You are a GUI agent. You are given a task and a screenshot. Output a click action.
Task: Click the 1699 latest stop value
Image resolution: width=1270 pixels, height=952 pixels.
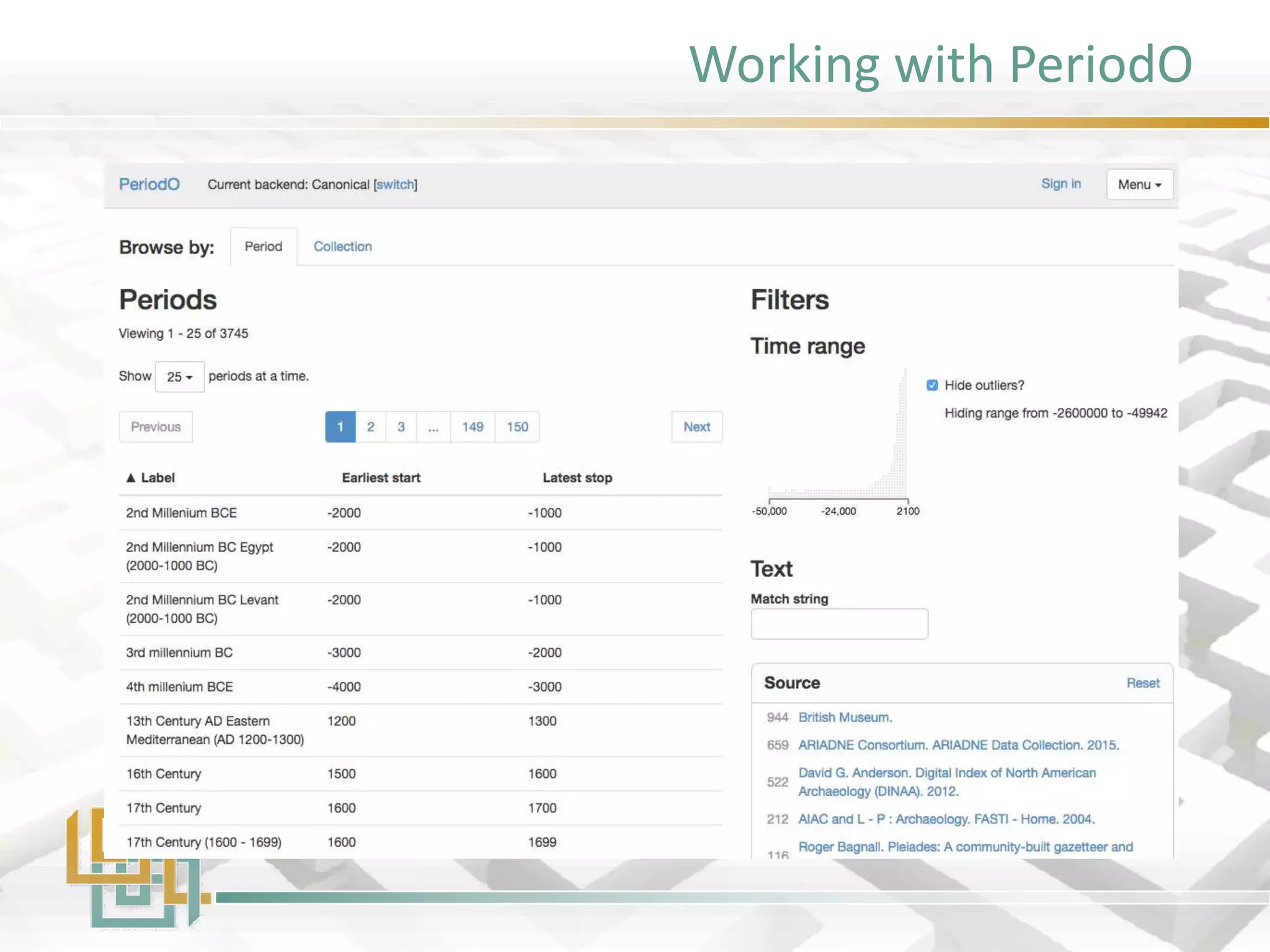(x=542, y=842)
